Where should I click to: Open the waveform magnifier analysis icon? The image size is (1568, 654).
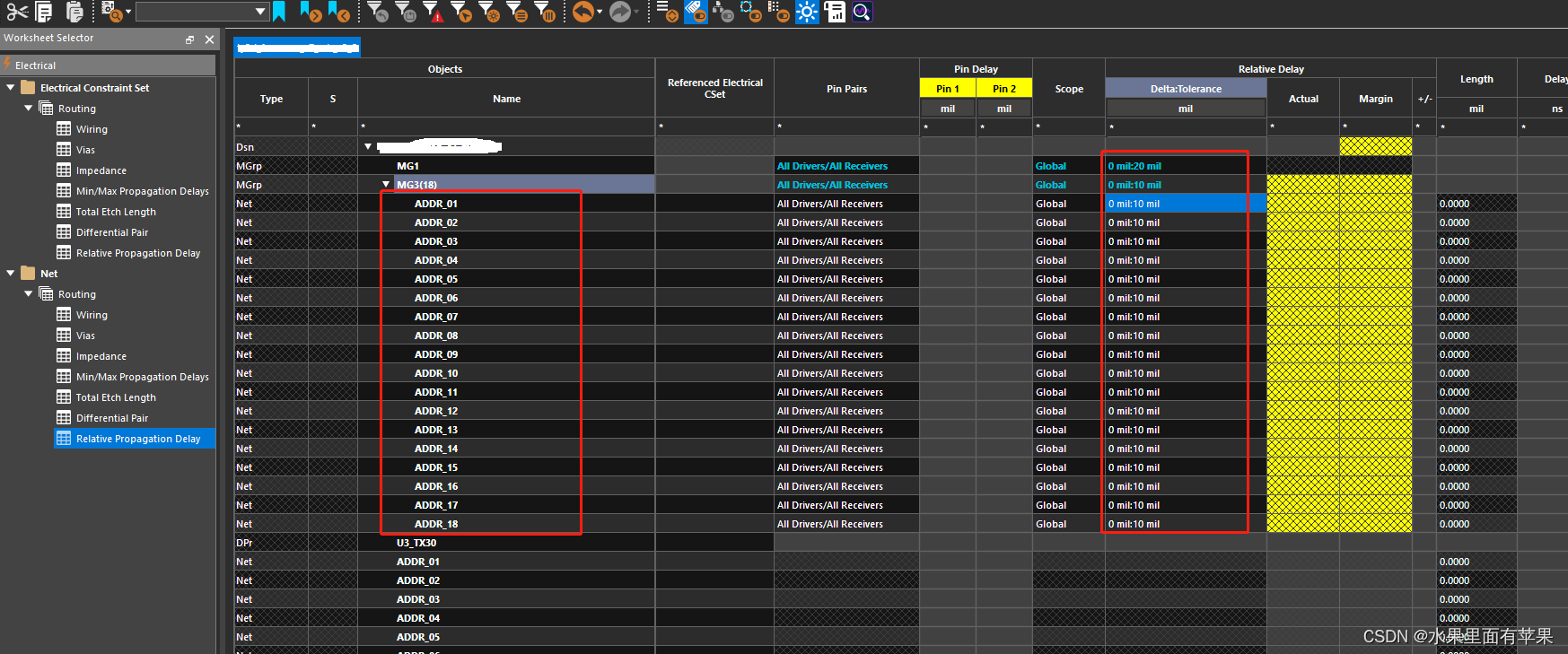(x=862, y=12)
